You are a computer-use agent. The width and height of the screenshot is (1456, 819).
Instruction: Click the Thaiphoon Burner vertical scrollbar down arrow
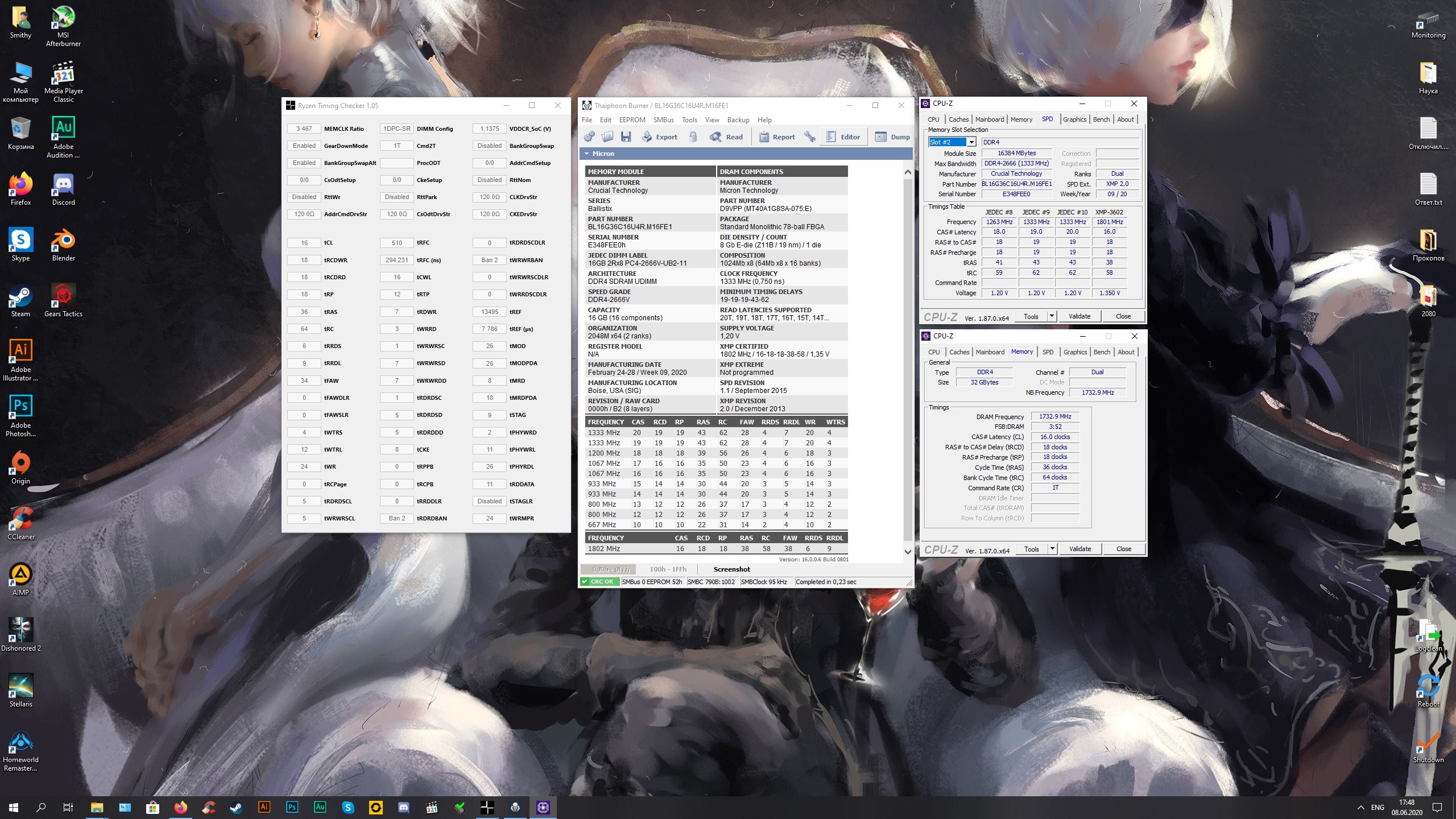point(908,552)
